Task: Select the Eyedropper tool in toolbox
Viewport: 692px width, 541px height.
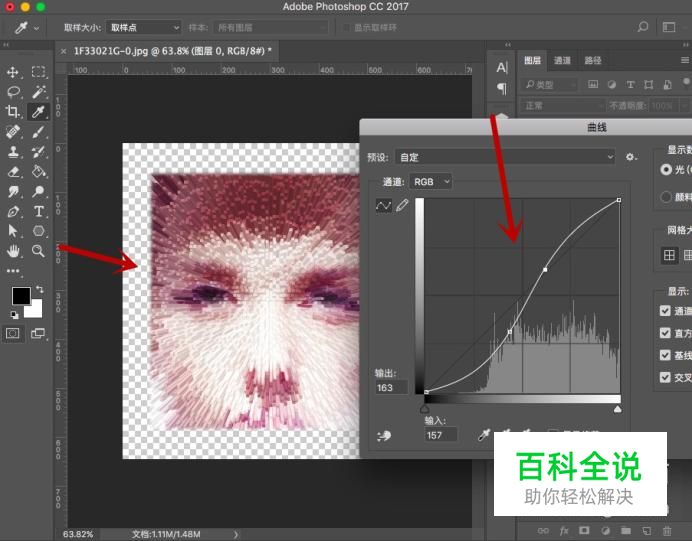Action: pos(38,112)
